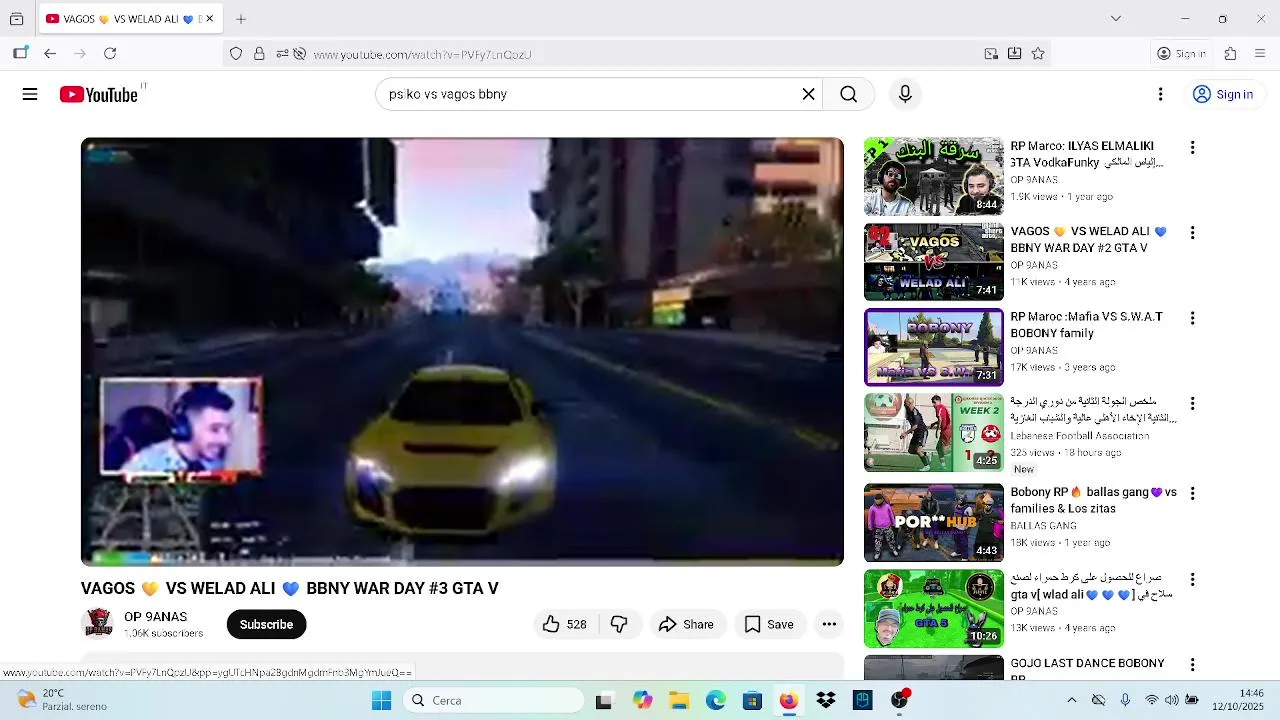Open the Firefox account Sign in button
This screenshot has width=1280, height=720.
(x=1181, y=54)
